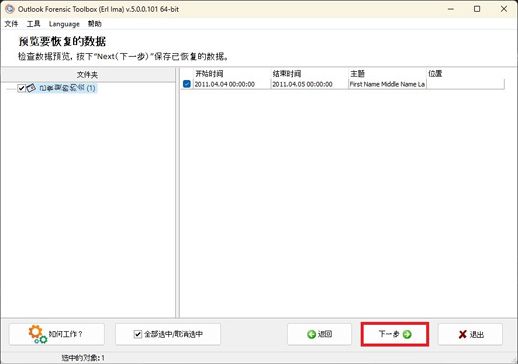Viewport: 518px width, 364px height.
Task: Click the 返回 (Back) button
Action: click(319, 334)
